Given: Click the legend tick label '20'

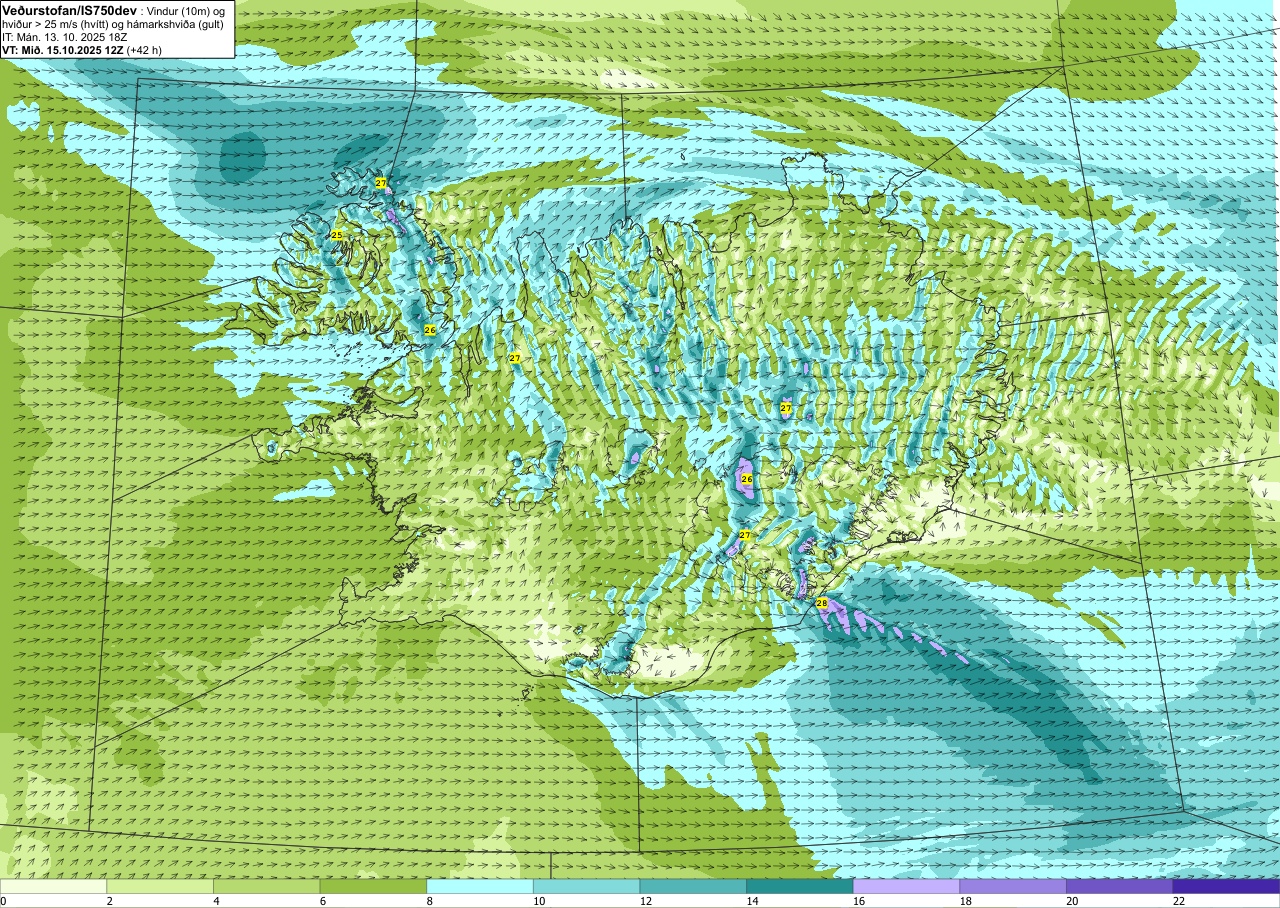Looking at the screenshot, I should click(1072, 901).
